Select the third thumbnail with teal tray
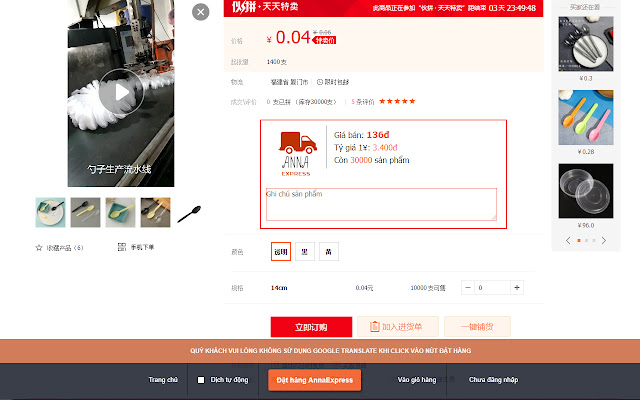 120,212
